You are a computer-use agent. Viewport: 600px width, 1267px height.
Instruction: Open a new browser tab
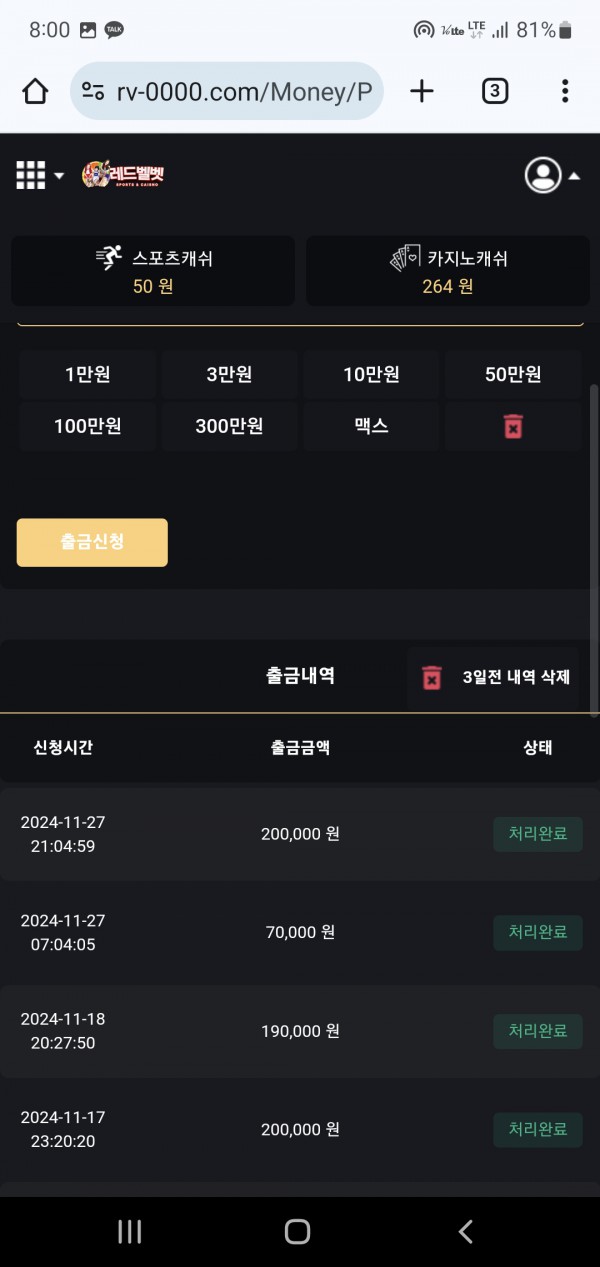coord(422,92)
